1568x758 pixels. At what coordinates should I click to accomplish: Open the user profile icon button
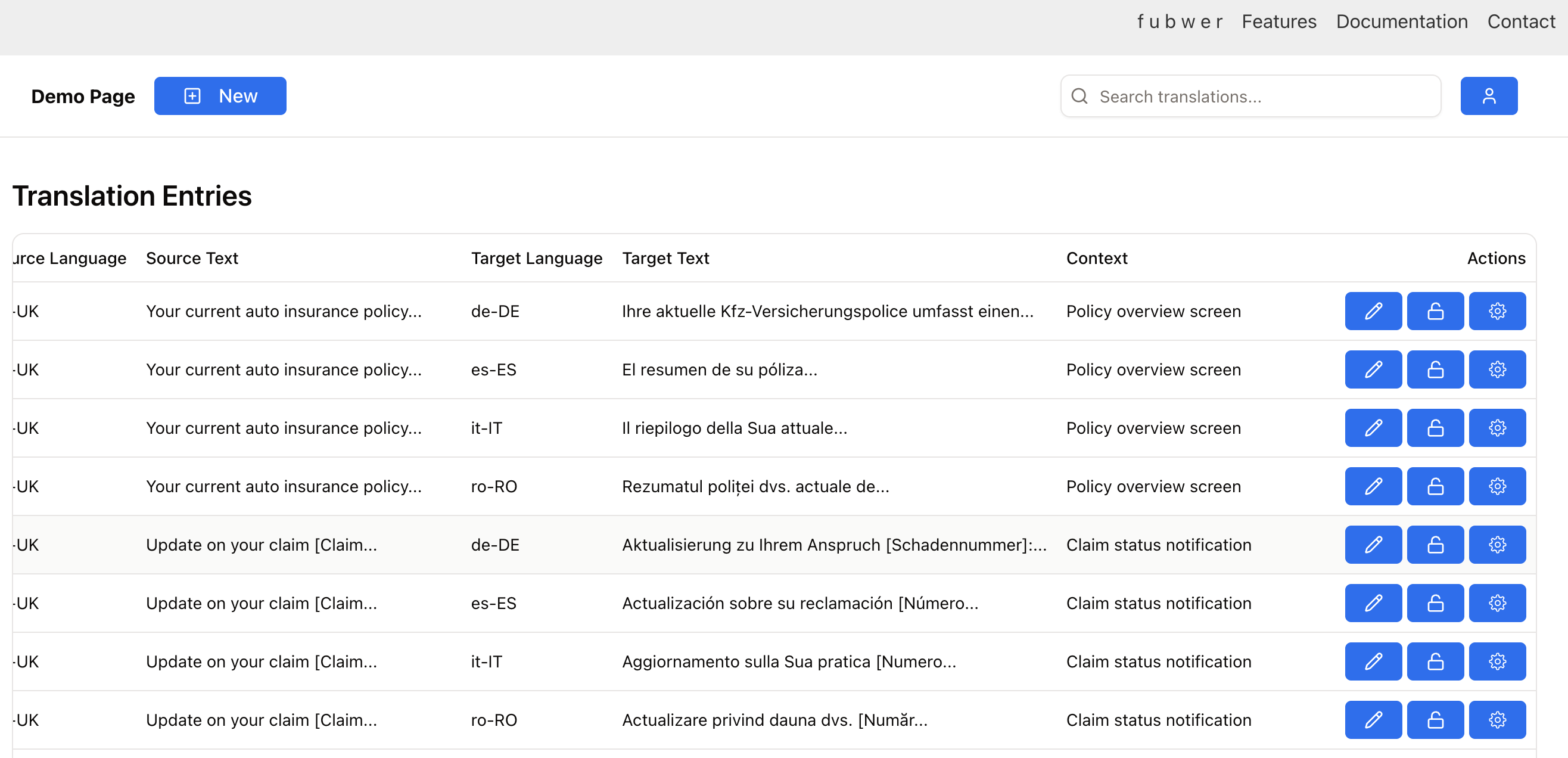[1488, 96]
